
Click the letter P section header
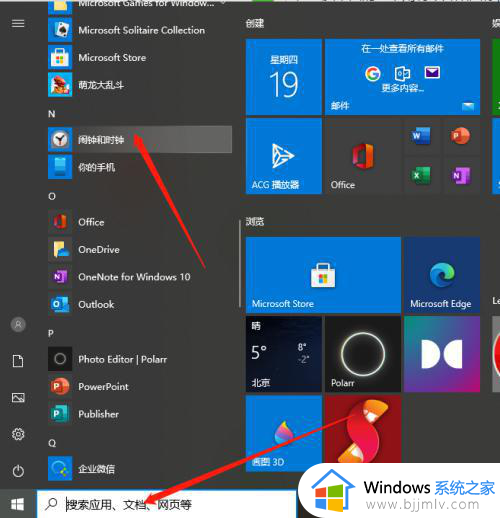pos(51,333)
